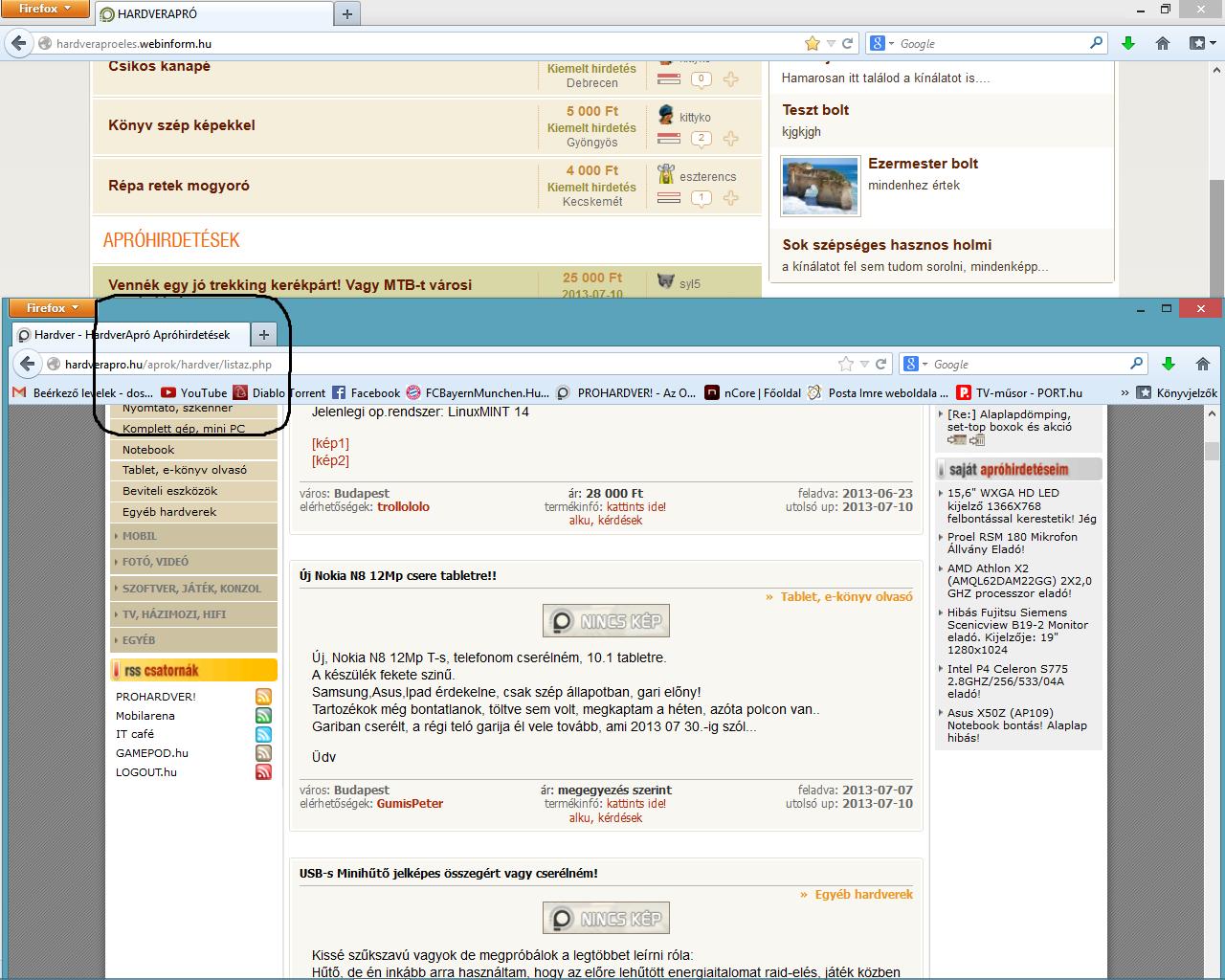Switch to the HARDVERAPRÓ tab in rear window
The width and height of the screenshot is (1225, 980).
pos(212,14)
